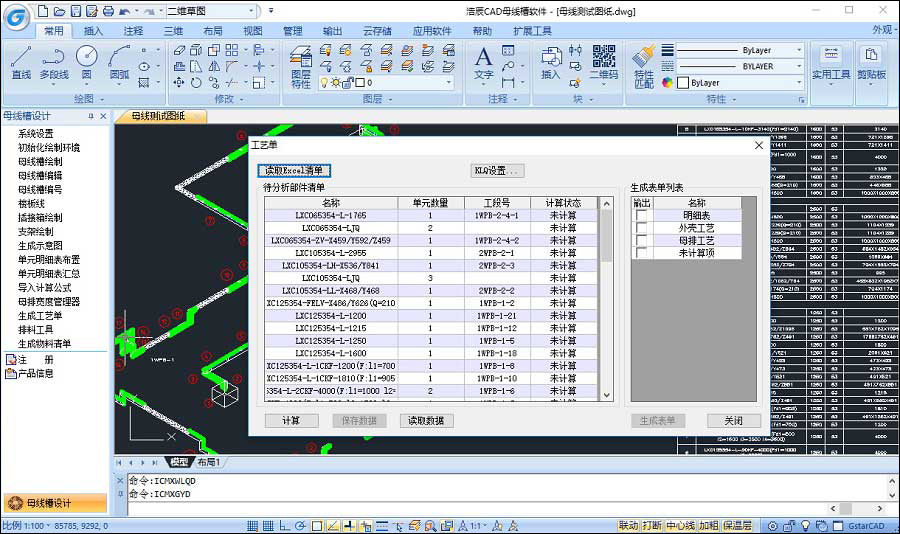This screenshot has width=900, height=534.
Task: Select the 多段线 polyline tool
Action: [x=53, y=63]
